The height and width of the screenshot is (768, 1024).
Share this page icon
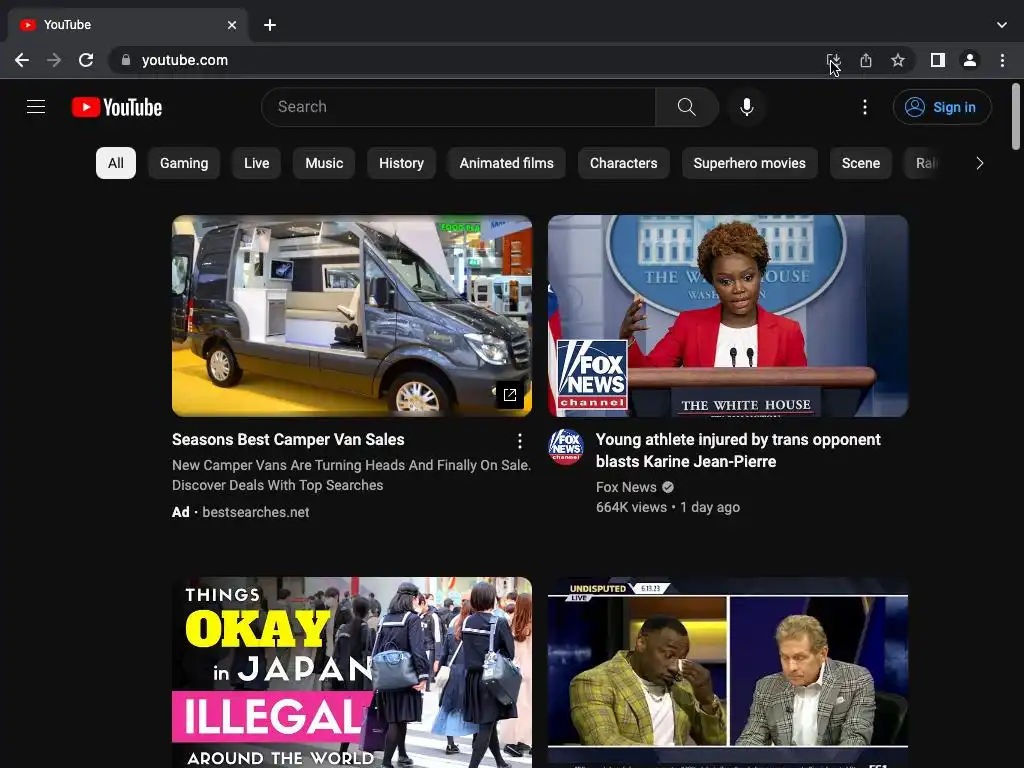[866, 60]
